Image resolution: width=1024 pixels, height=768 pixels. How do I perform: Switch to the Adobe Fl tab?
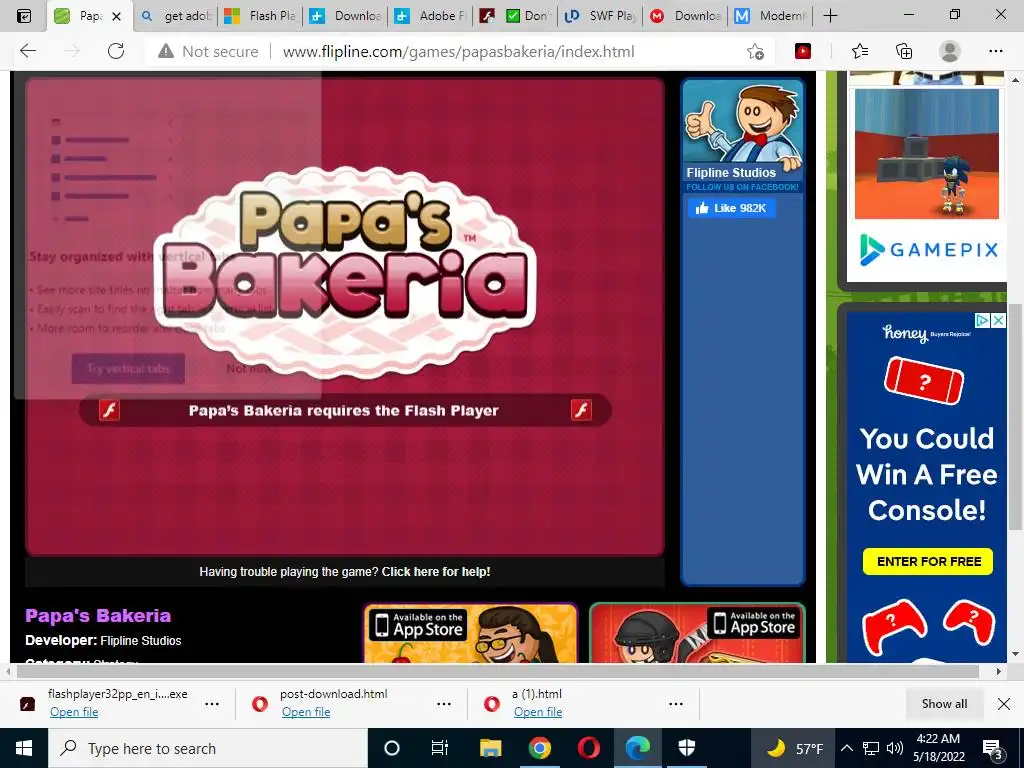point(430,16)
